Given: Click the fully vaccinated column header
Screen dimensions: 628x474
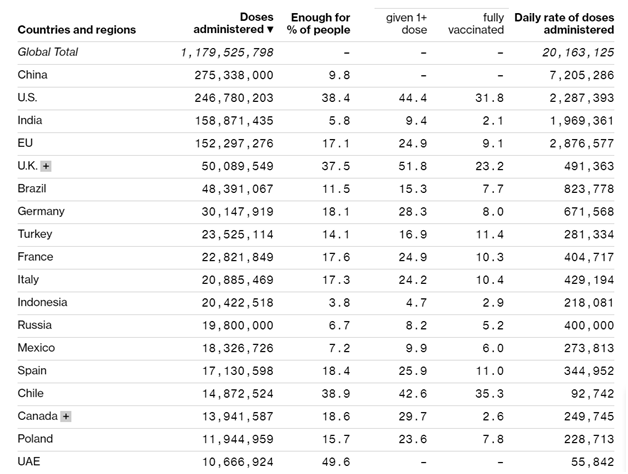Looking at the screenshot, I should 479,24.
